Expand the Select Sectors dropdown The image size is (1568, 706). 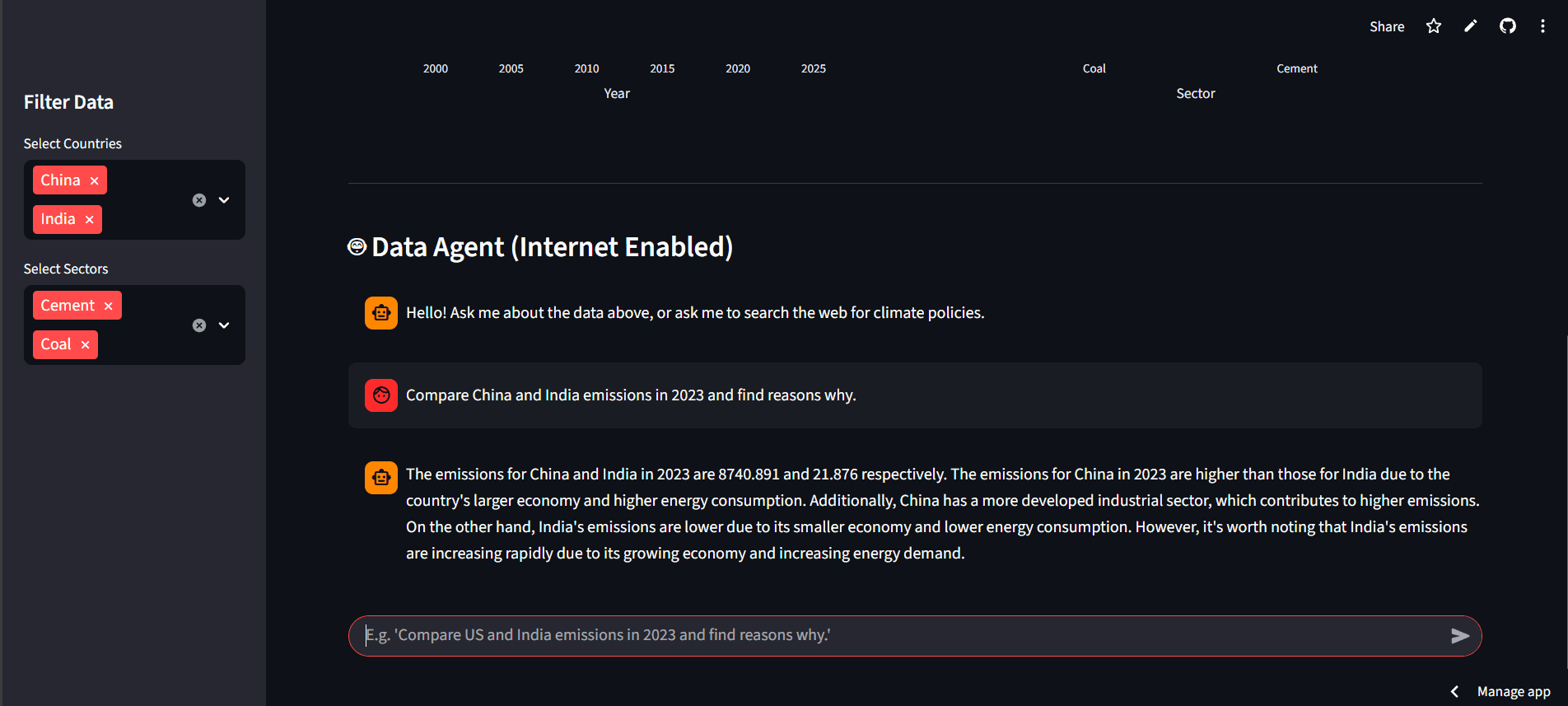[x=223, y=325]
